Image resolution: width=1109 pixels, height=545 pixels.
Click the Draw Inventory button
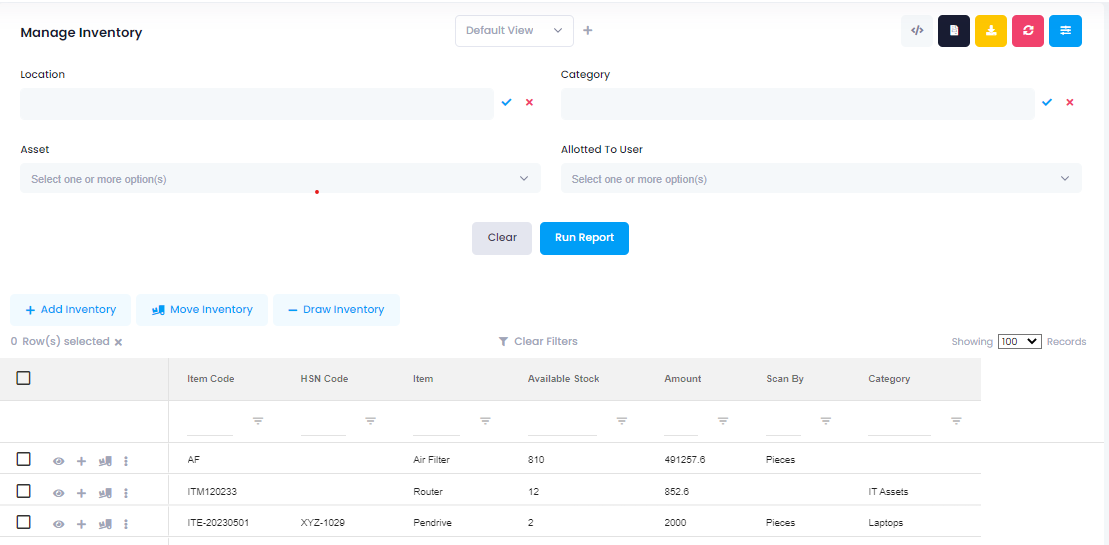point(337,310)
